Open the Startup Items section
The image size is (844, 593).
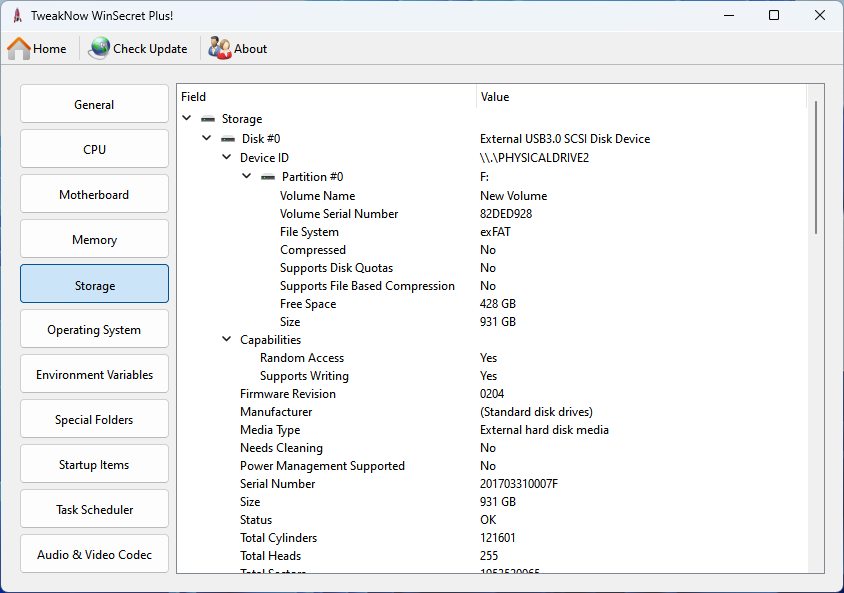coord(94,464)
